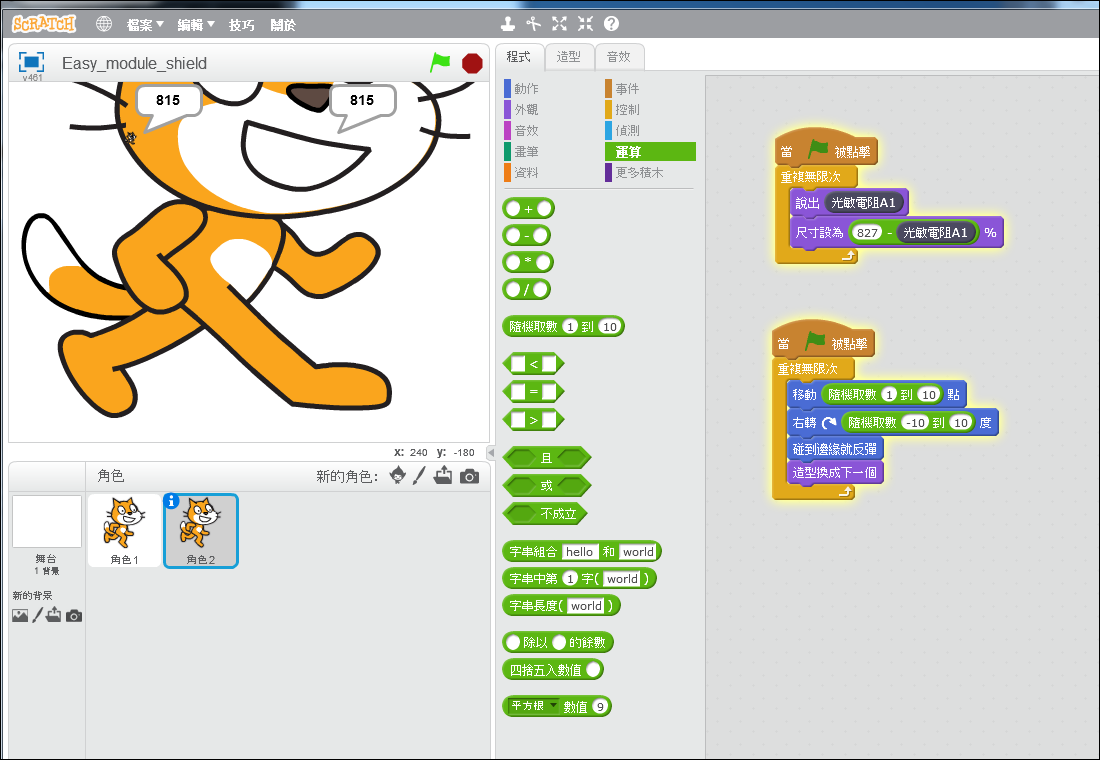Edit the -10 random value field
The width and height of the screenshot is (1100, 760).
[915, 422]
